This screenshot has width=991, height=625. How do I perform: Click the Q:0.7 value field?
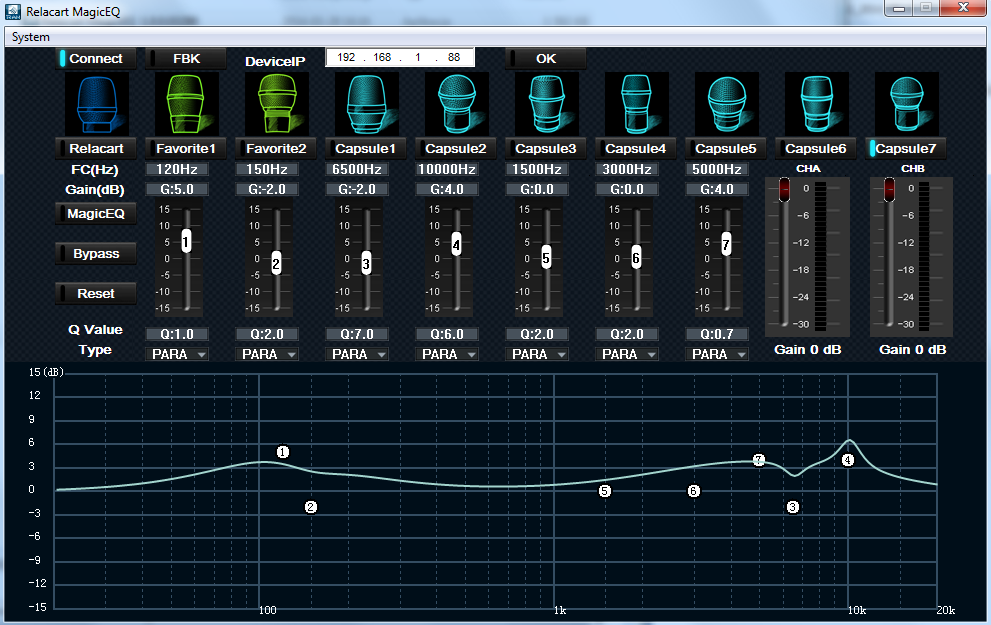(x=717, y=334)
